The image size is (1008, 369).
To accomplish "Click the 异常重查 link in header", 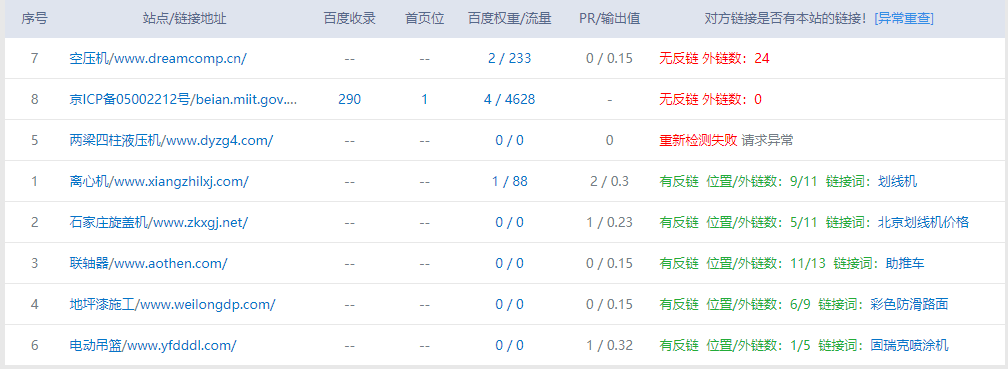I will coord(904,19).
